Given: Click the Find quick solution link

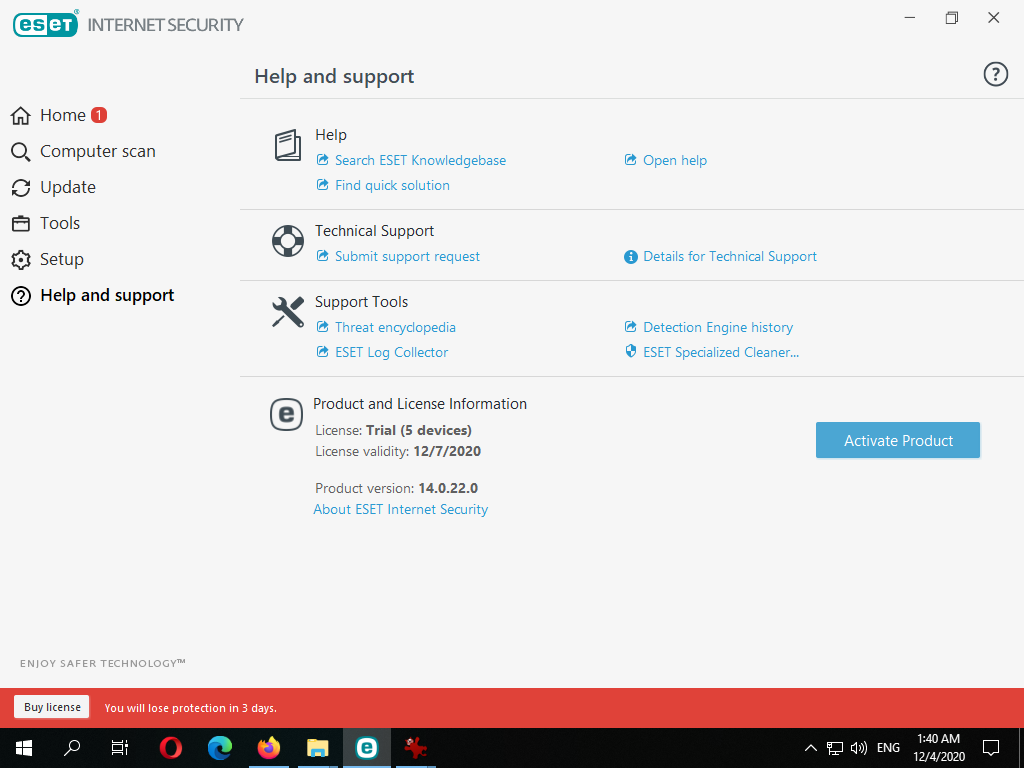Looking at the screenshot, I should tap(383, 185).
